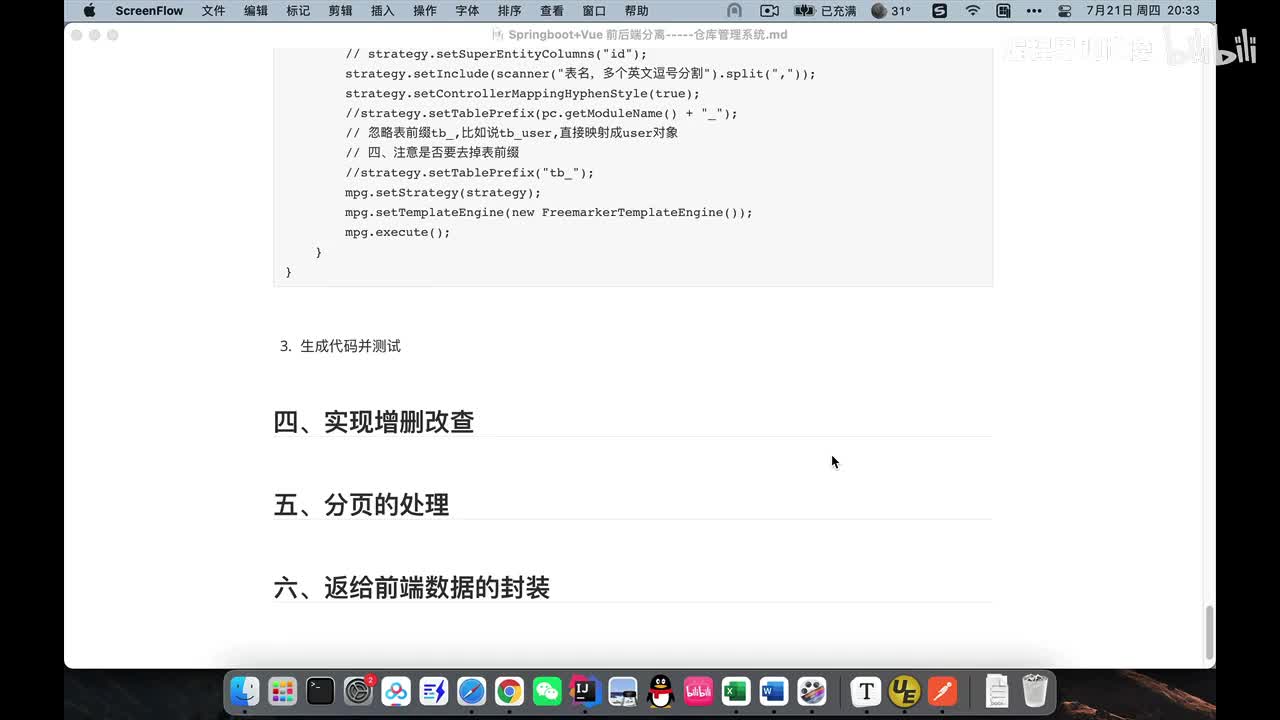This screenshot has width=1280, height=720.
Task: Open bilibili app in the Dock
Action: click(x=698, y=691)
